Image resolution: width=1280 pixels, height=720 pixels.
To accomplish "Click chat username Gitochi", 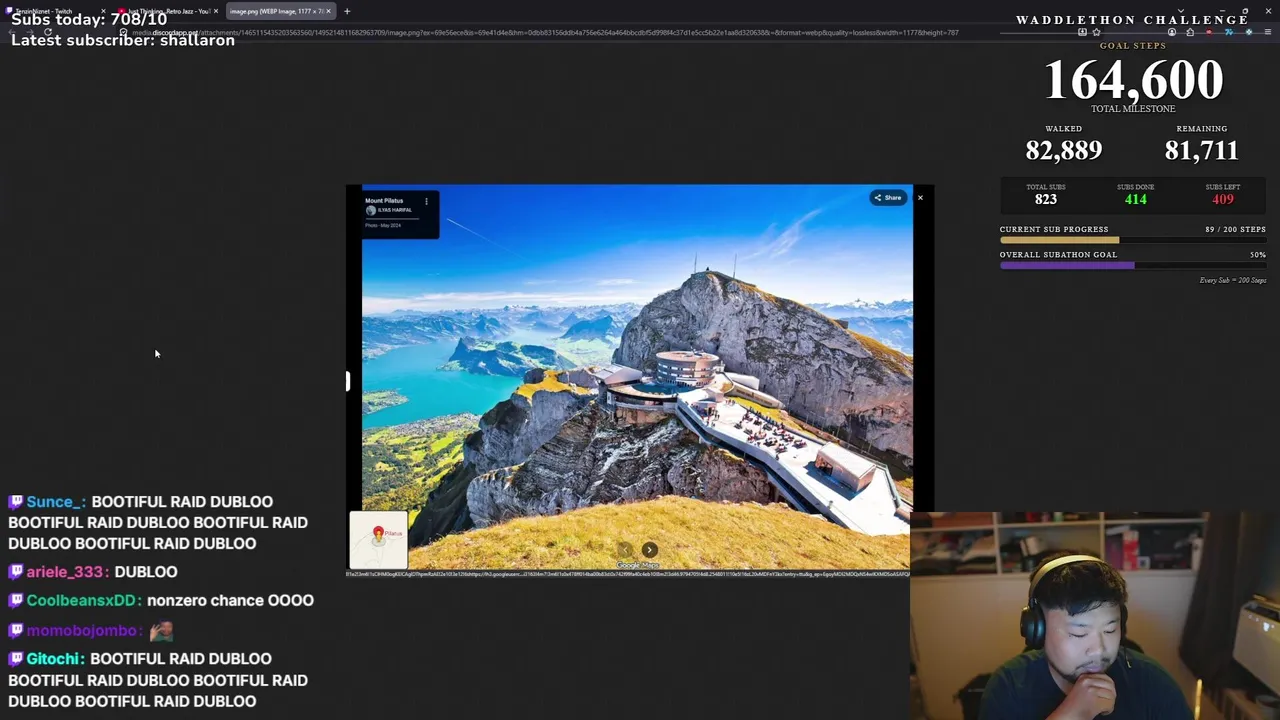I will (54, 659).
